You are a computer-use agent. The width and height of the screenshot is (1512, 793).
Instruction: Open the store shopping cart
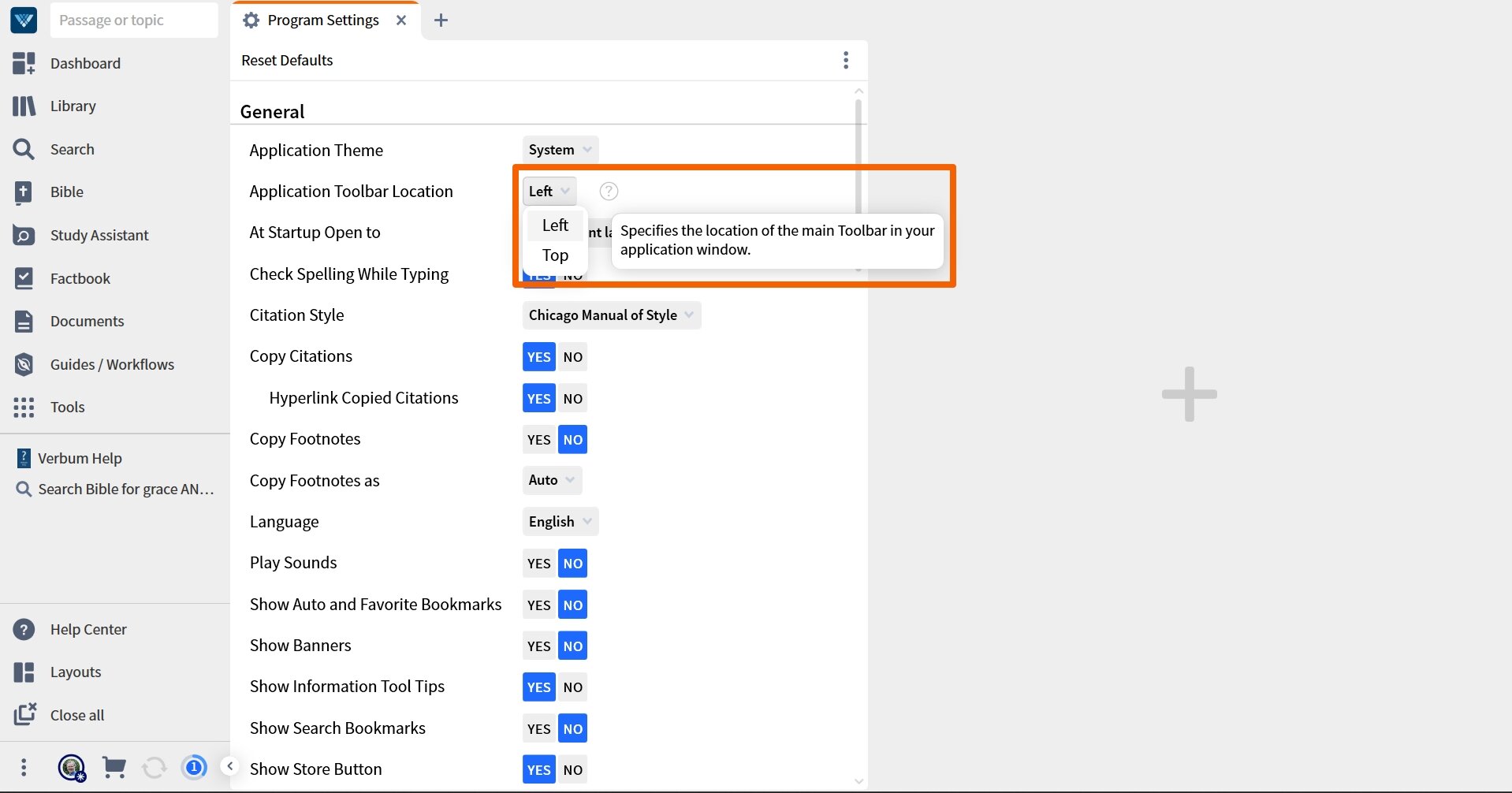[114, 767]
